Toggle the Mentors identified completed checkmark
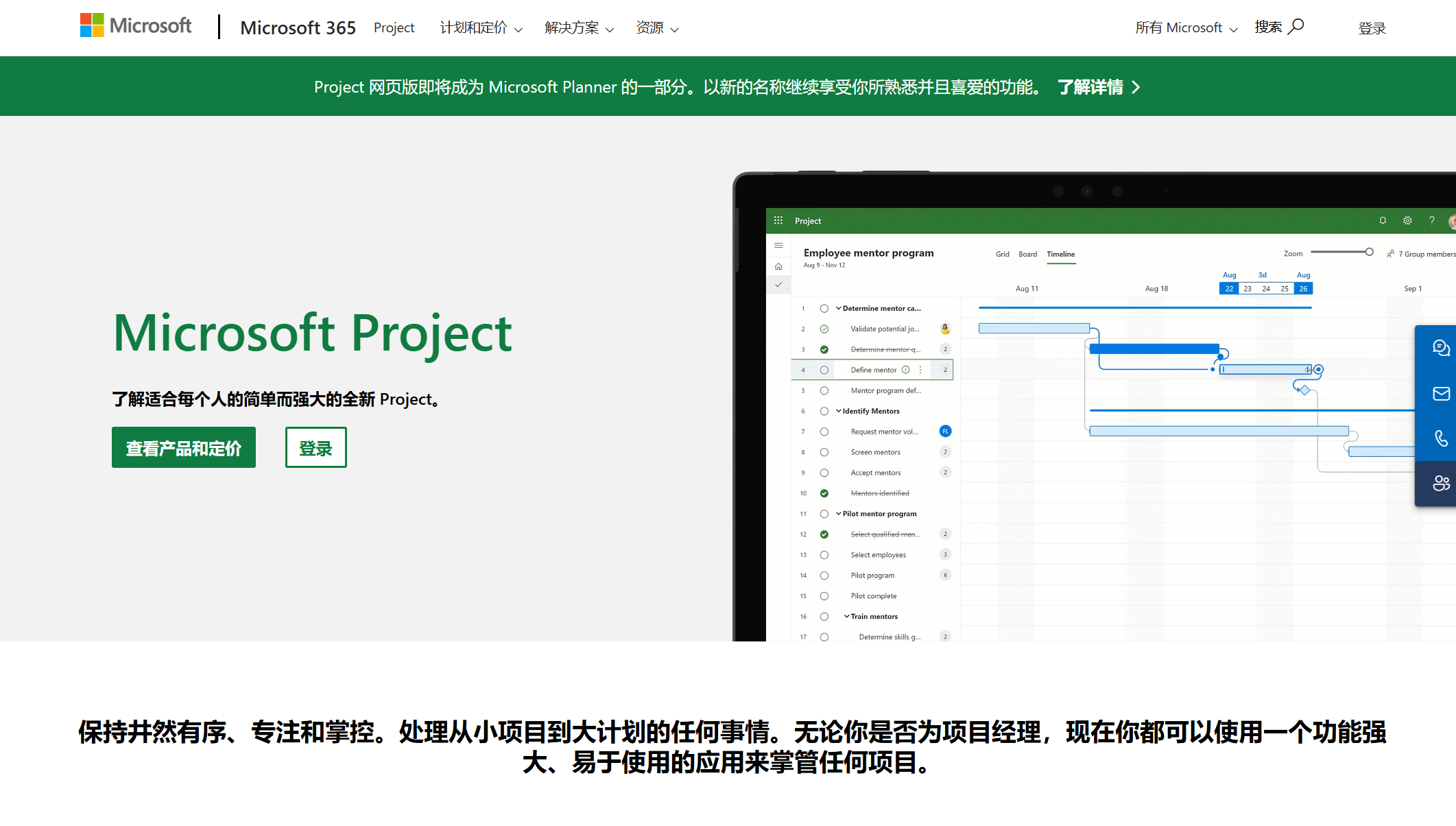This screenshot has width=1456, height=826. click(824, 493)
